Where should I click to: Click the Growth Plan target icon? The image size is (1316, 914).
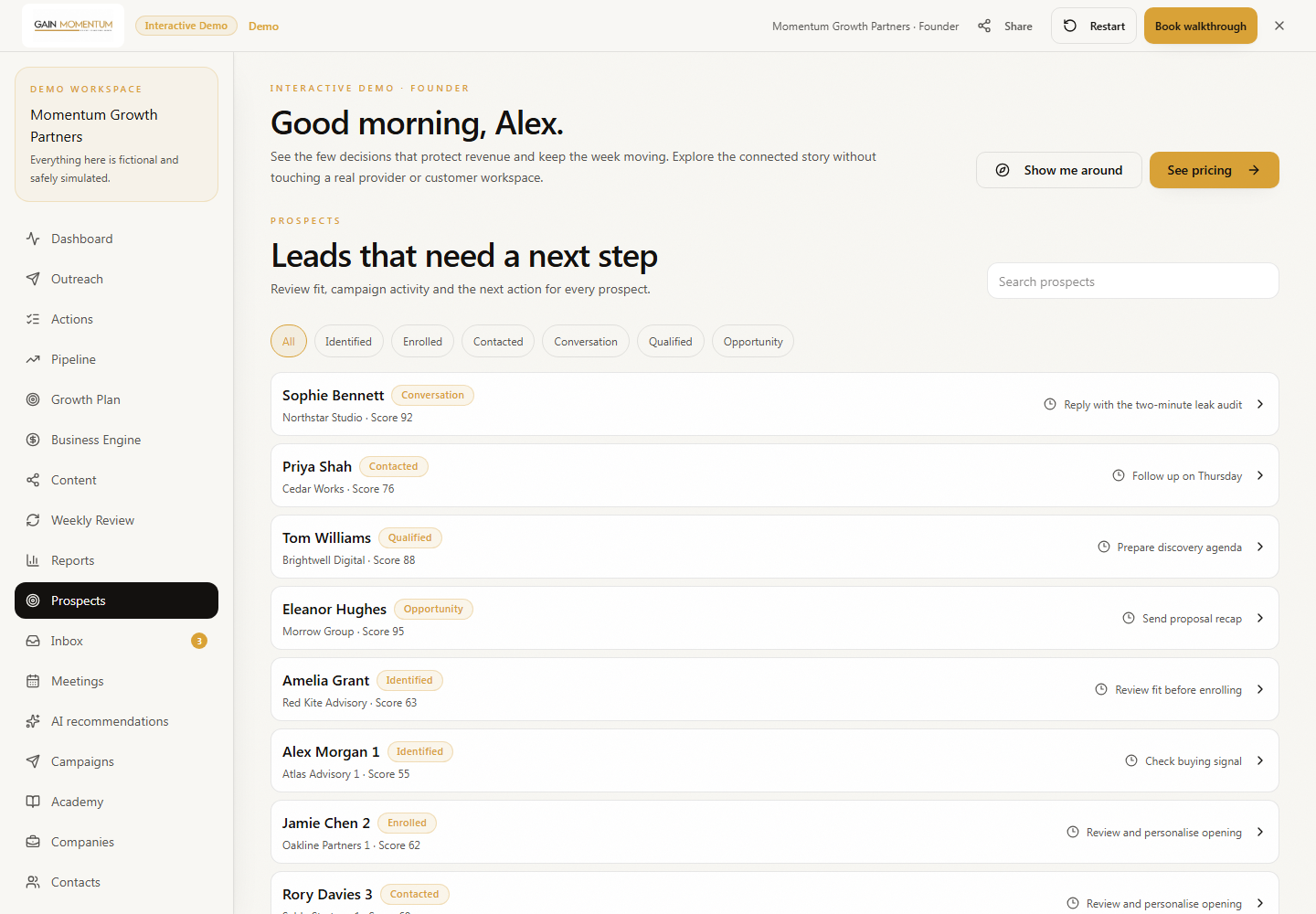(33, 399)
